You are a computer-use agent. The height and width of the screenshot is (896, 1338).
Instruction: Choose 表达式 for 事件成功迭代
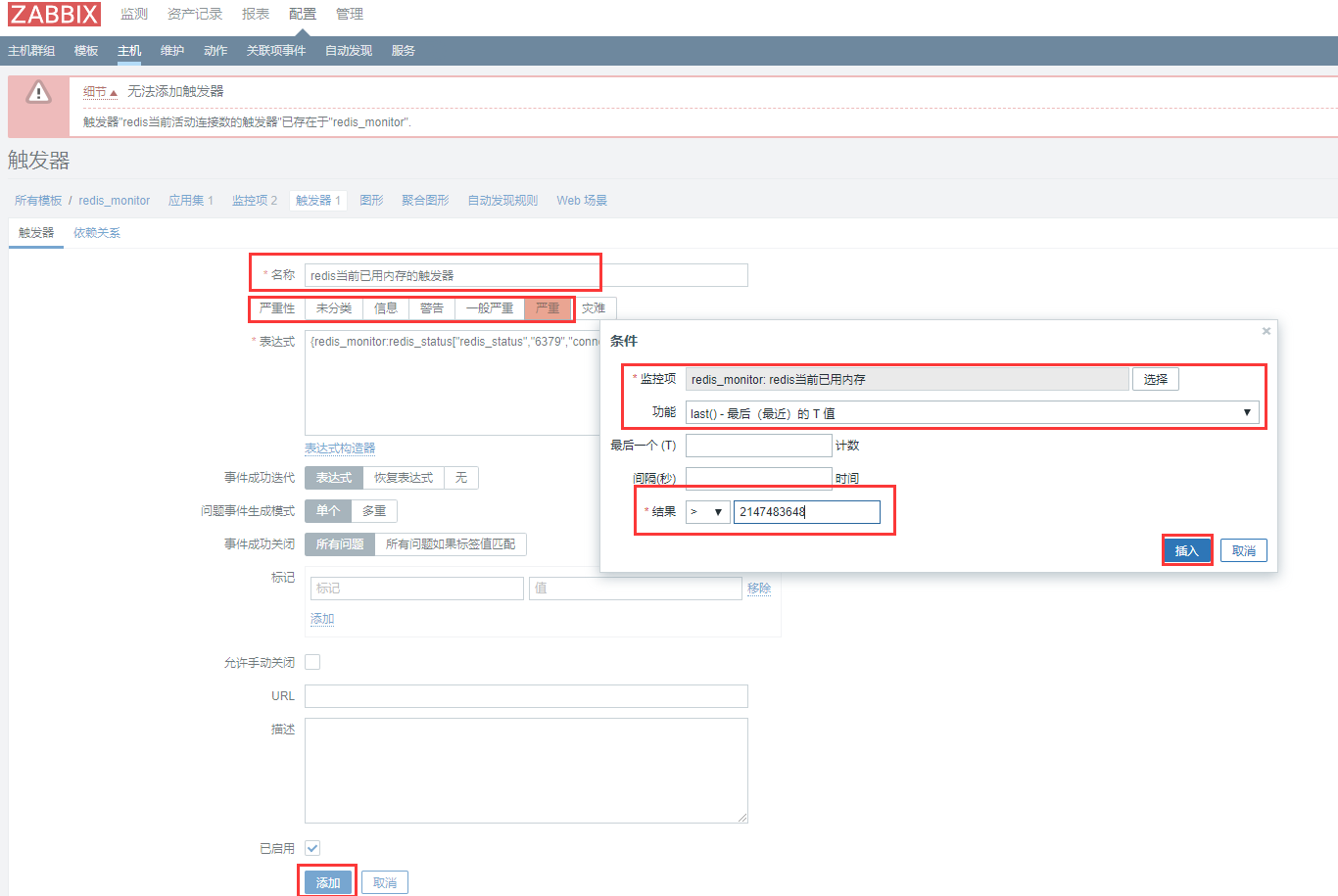click(x=334, y=478)
